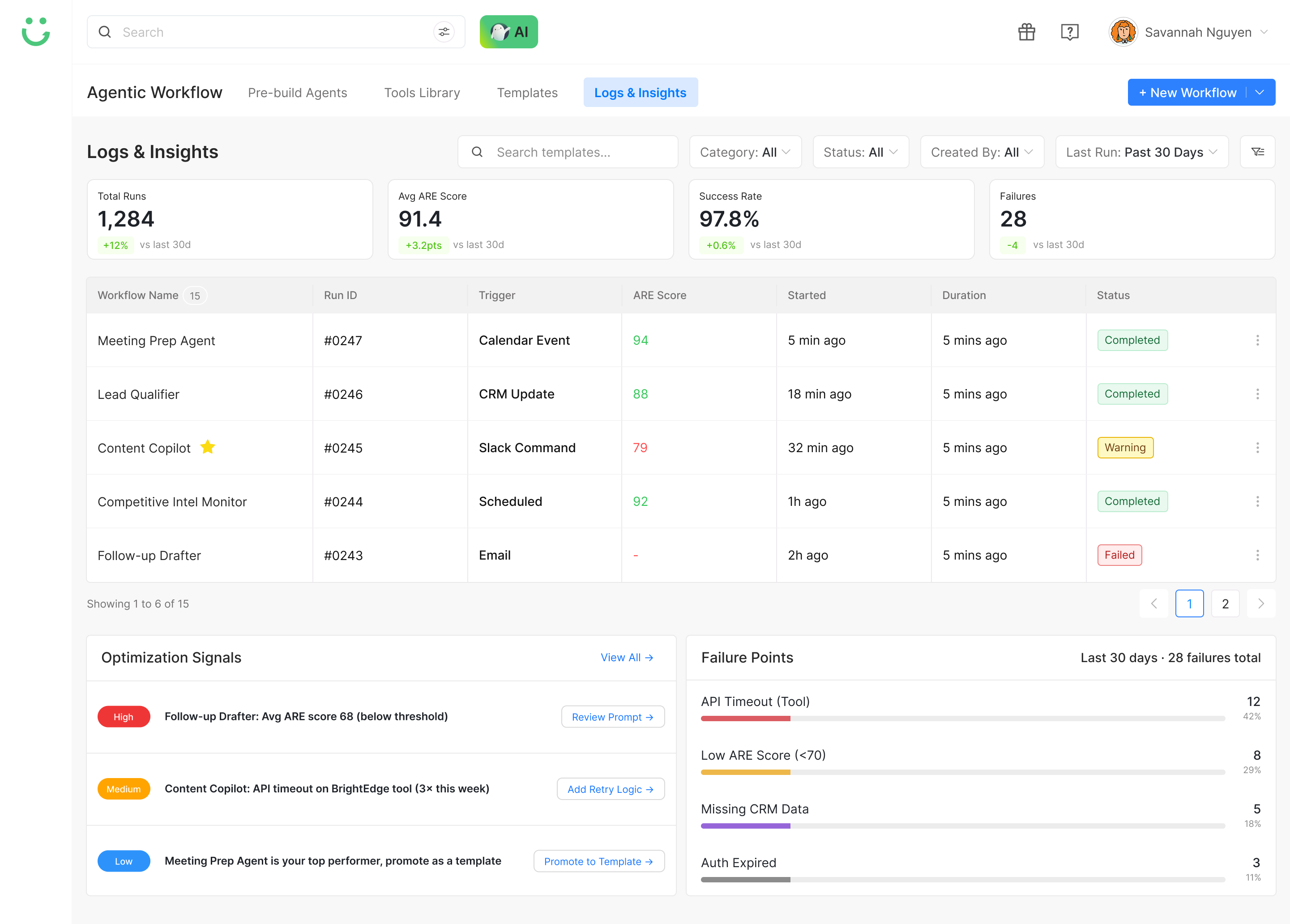The width and height of the screenshot is (1290, 924).
Task: Open the search filter settings icon
Action: 444,32
